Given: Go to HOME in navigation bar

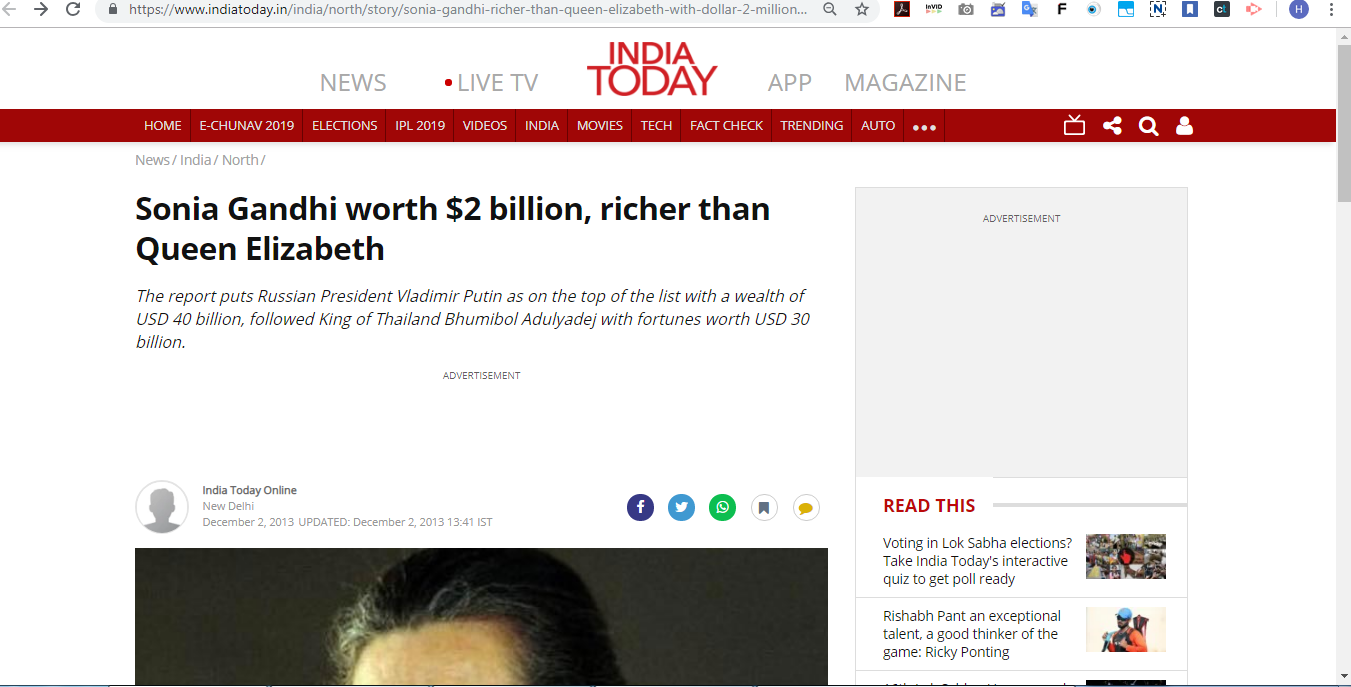Looking at the screenshot, I should (x=163, y=126).
